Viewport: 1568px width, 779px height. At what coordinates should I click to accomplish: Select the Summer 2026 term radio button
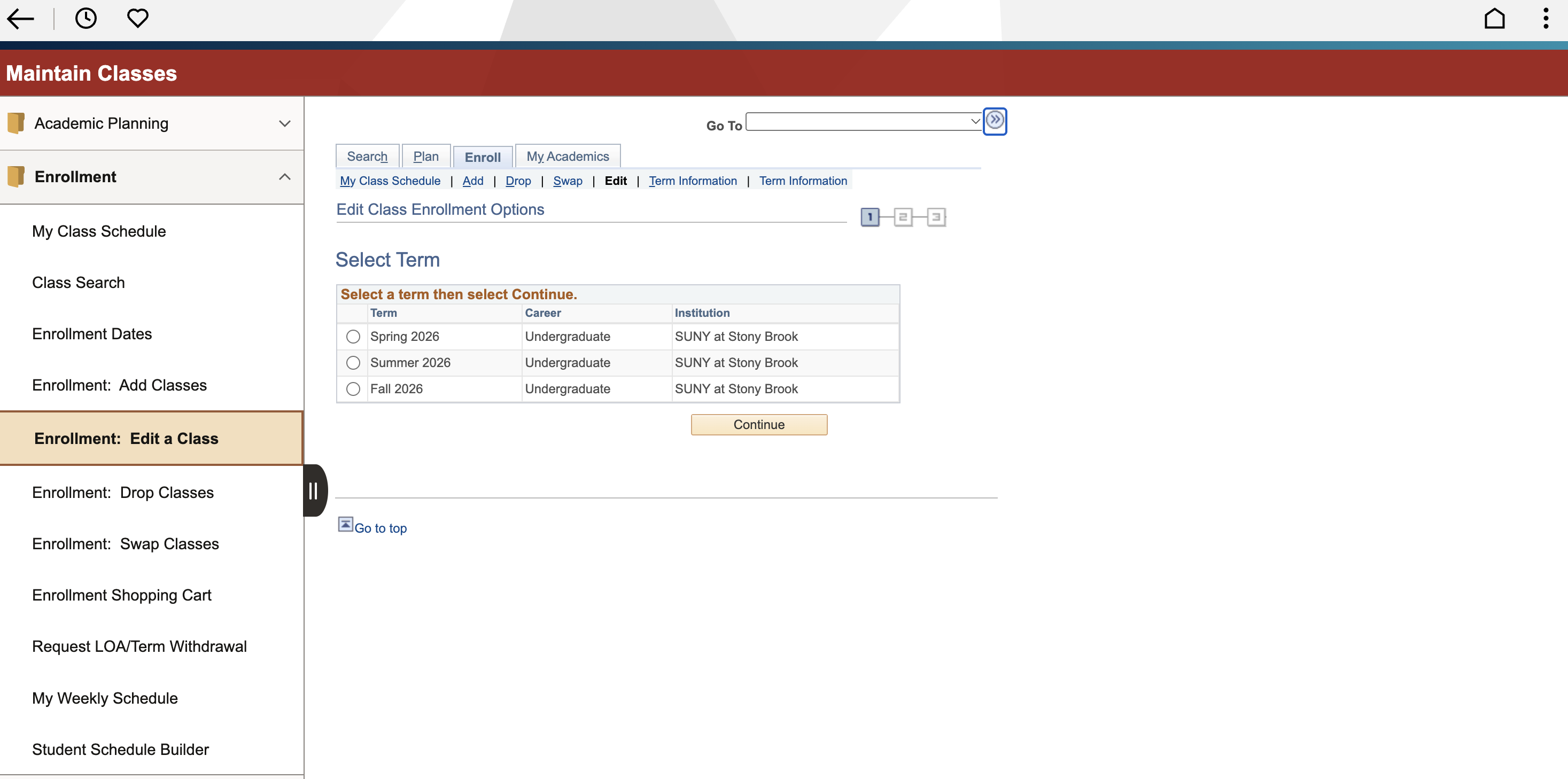click(353, 363)
